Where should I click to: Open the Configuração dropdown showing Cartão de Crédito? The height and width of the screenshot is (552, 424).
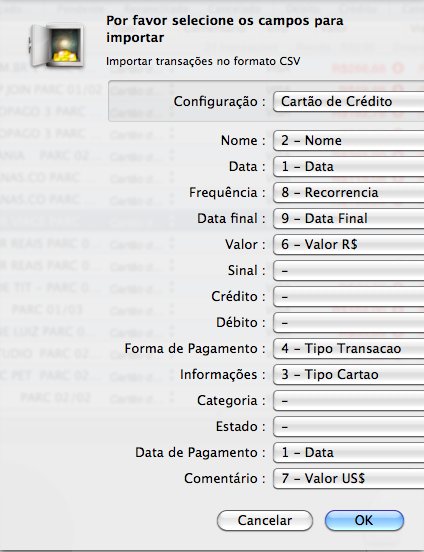coord(349,102)
